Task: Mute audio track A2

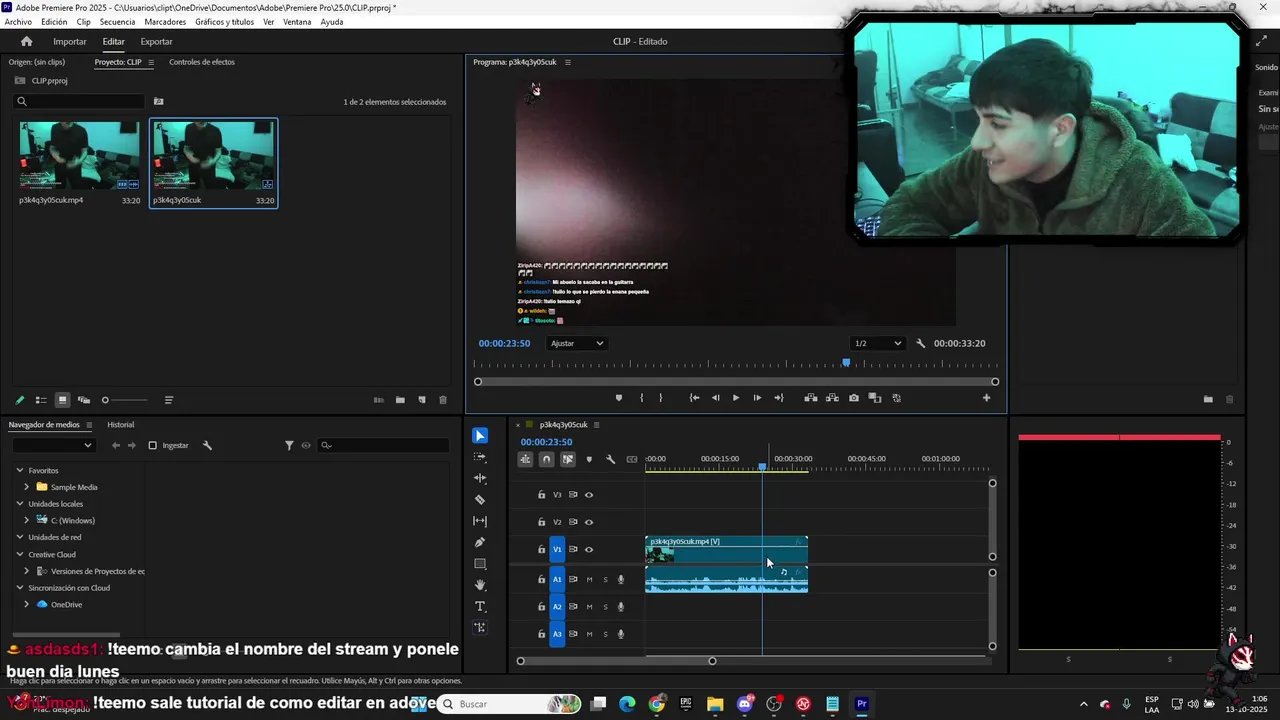Action: (589, 606)
